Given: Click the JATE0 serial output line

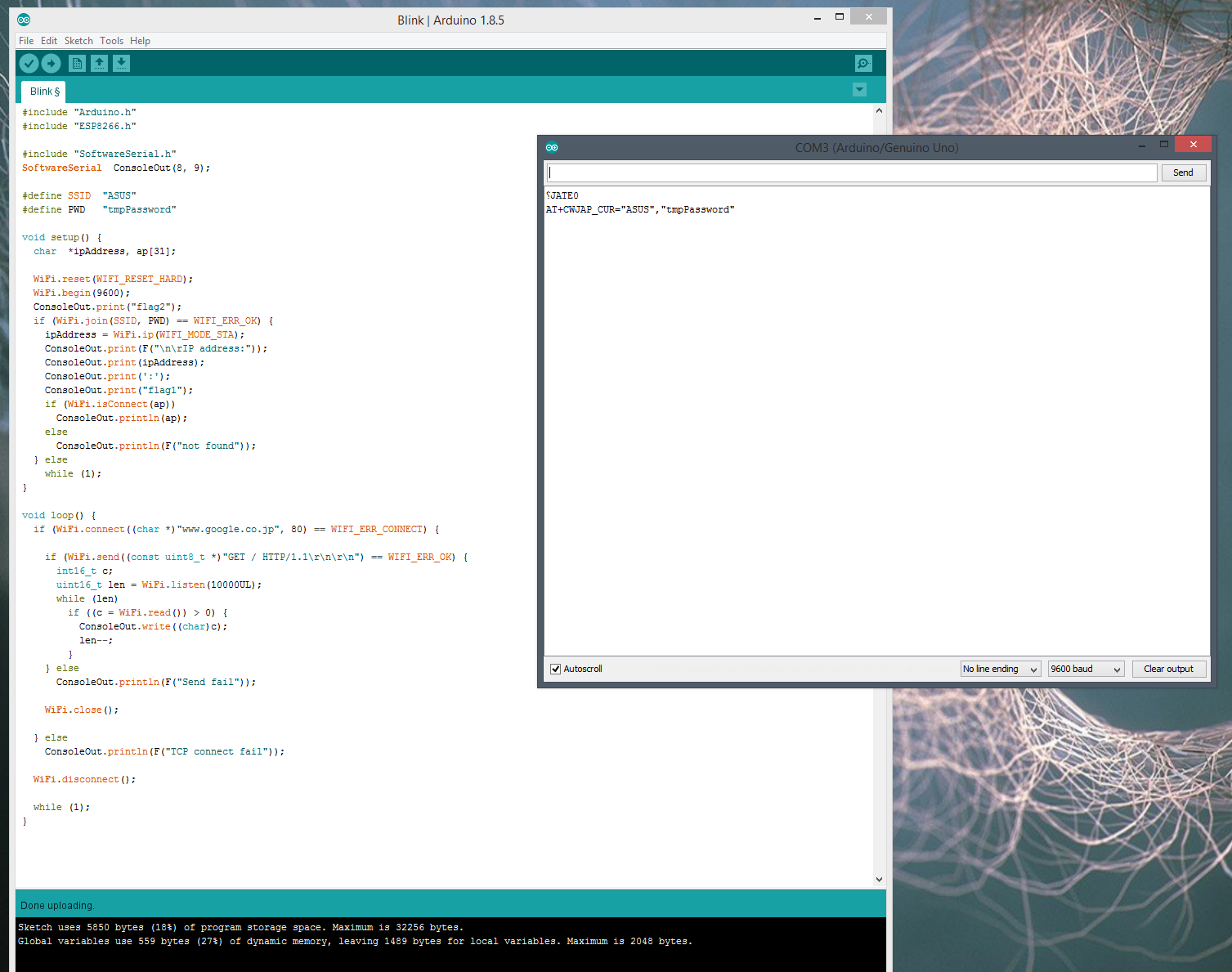Looking at the screenshot, I should [562, 195].
